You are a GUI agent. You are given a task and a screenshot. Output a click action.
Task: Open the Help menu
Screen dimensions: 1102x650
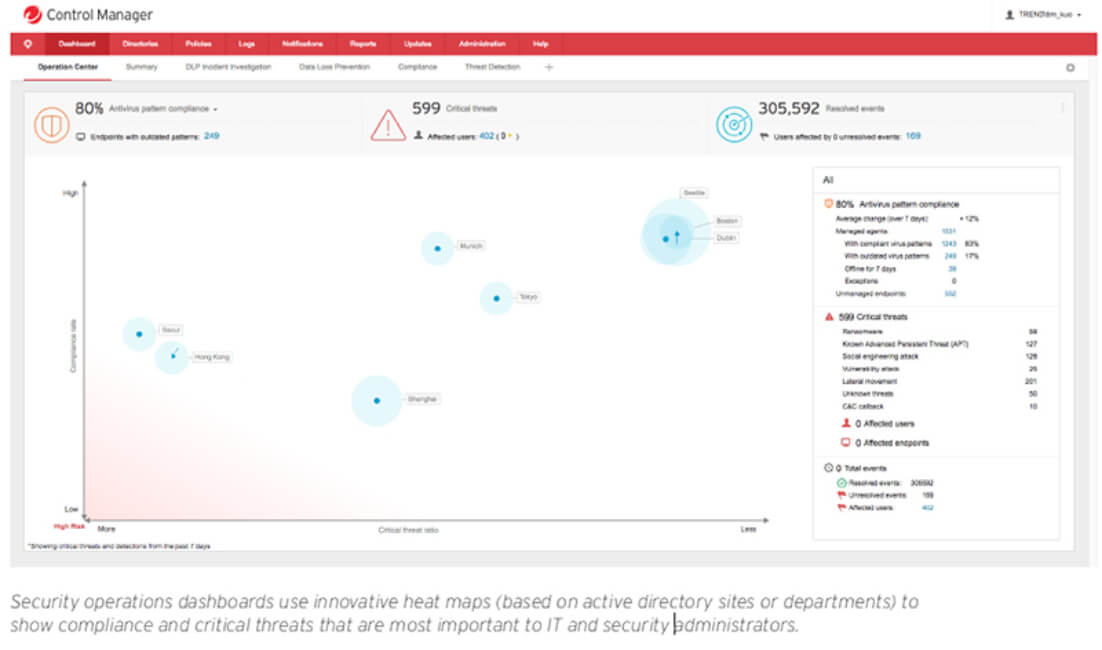[540, 44]
